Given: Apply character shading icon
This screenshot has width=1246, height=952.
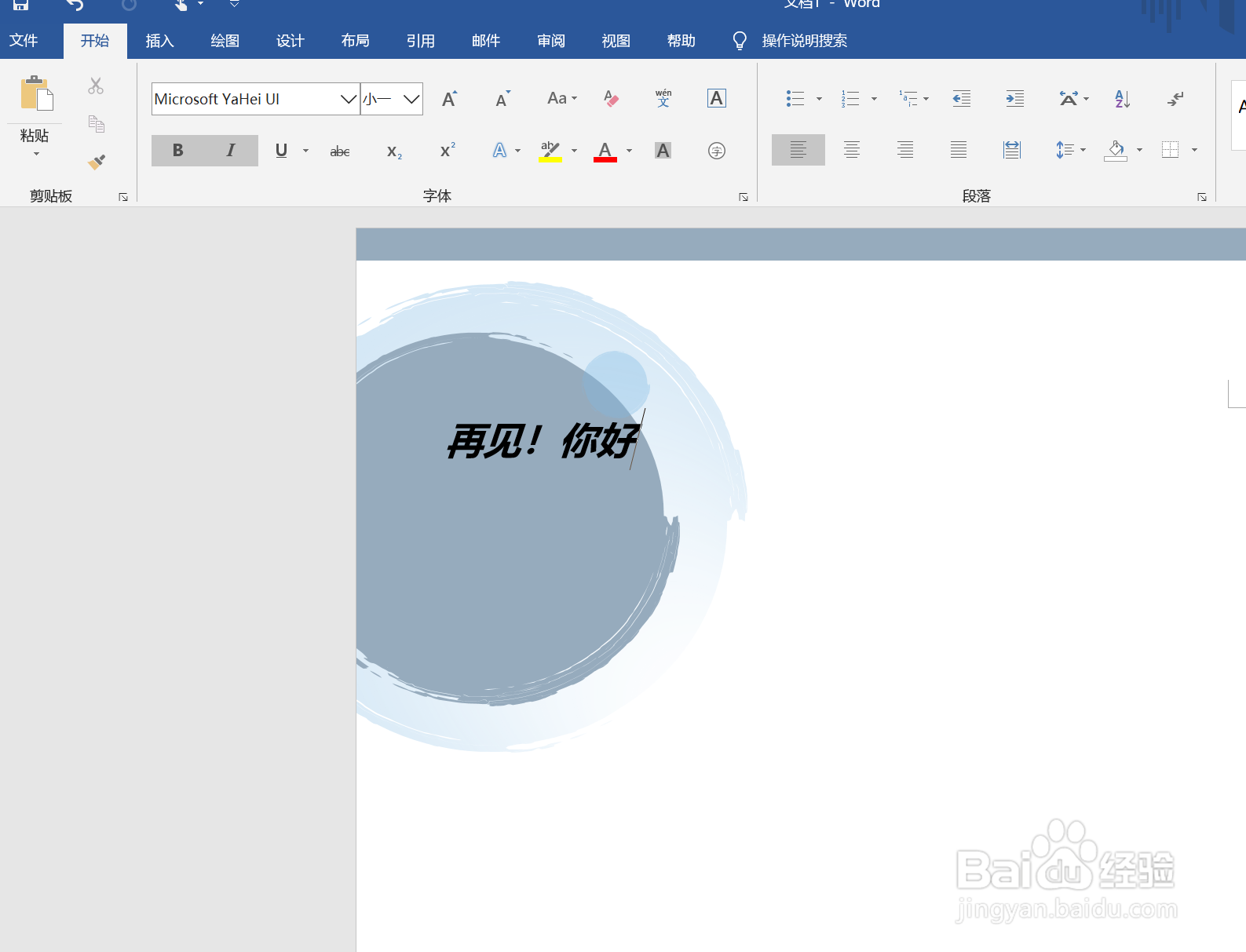Looking at the screenshot, I should coord(663,151).
